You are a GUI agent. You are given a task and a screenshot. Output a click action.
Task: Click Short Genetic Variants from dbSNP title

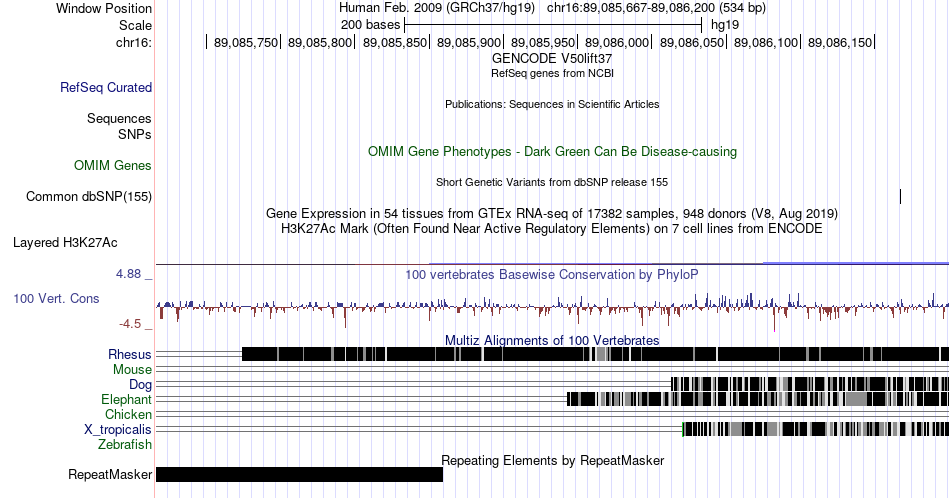click(x=552, y=182)
